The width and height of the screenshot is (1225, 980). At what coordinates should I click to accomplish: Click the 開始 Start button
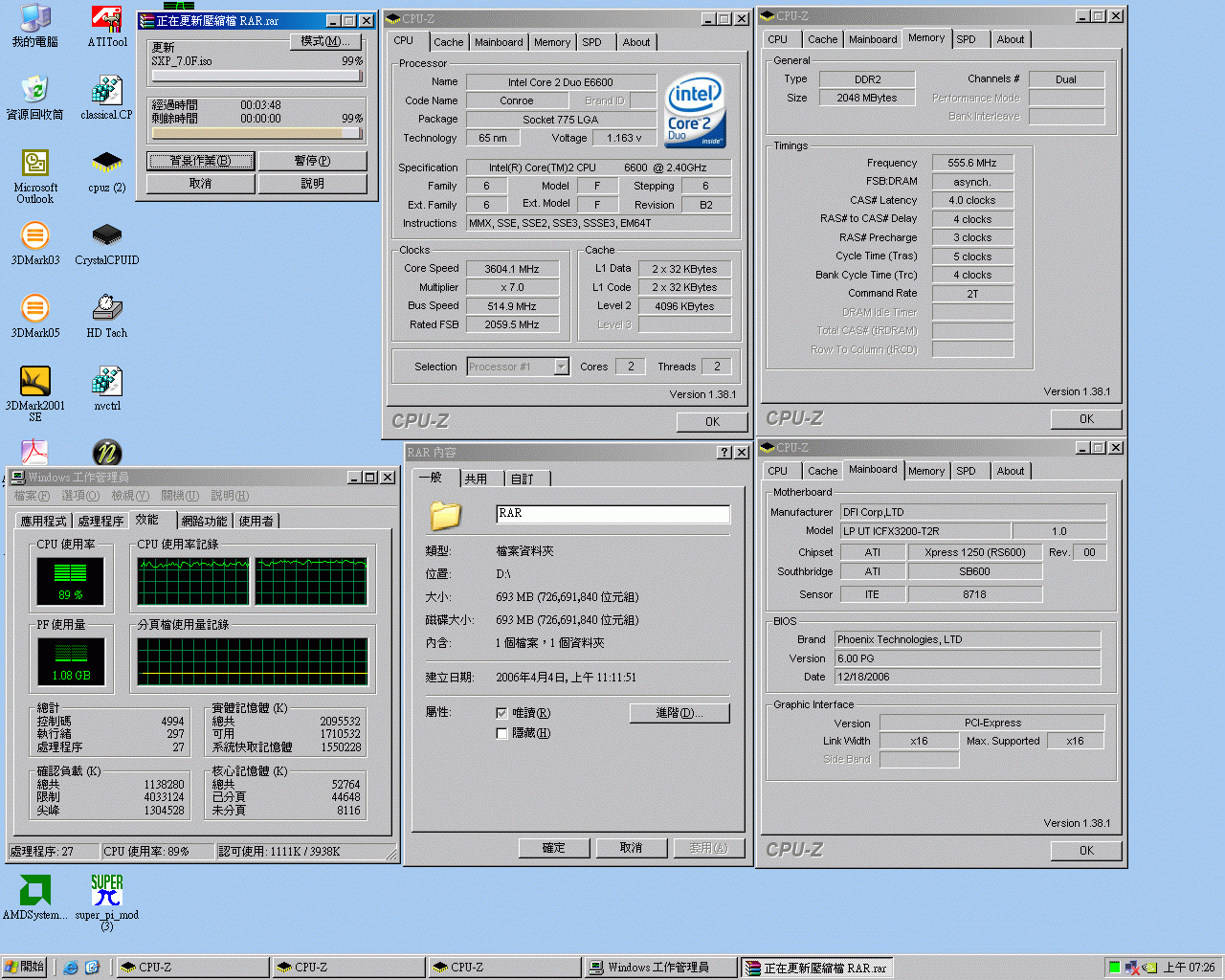click(25, 968)
